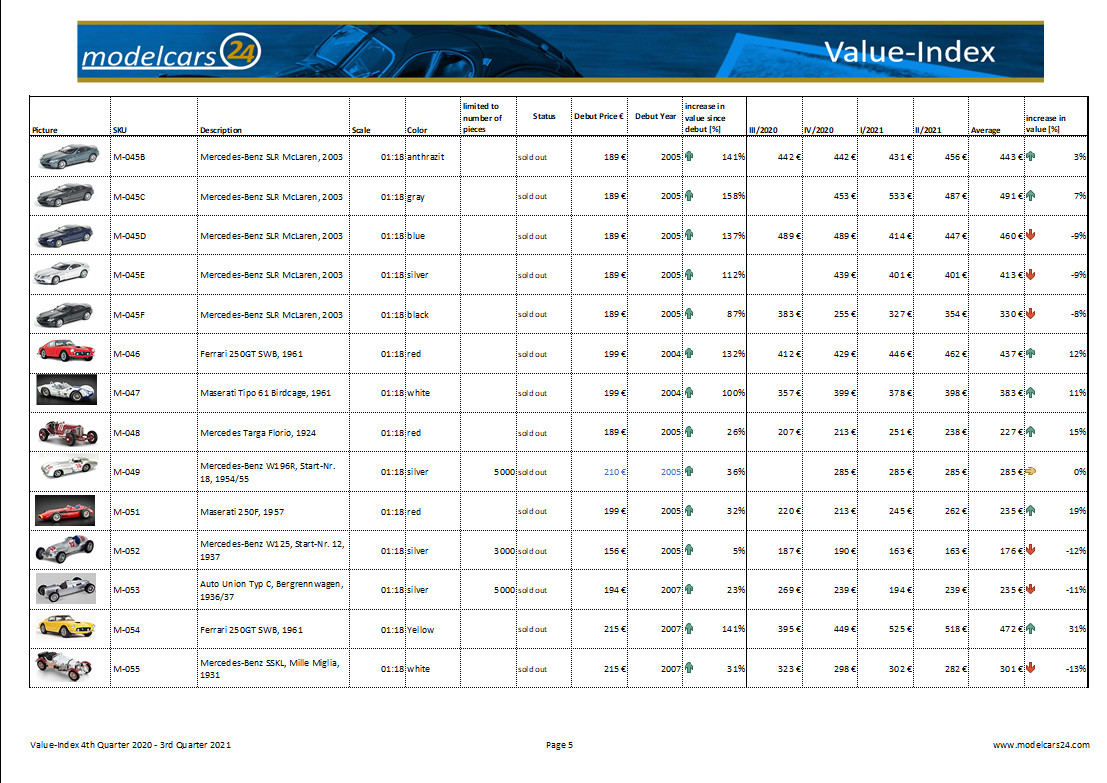Click the since-debut green arrow beside 158% for M-045C
The height and width of the screenshot is (783, 1107).
[689, 196]
